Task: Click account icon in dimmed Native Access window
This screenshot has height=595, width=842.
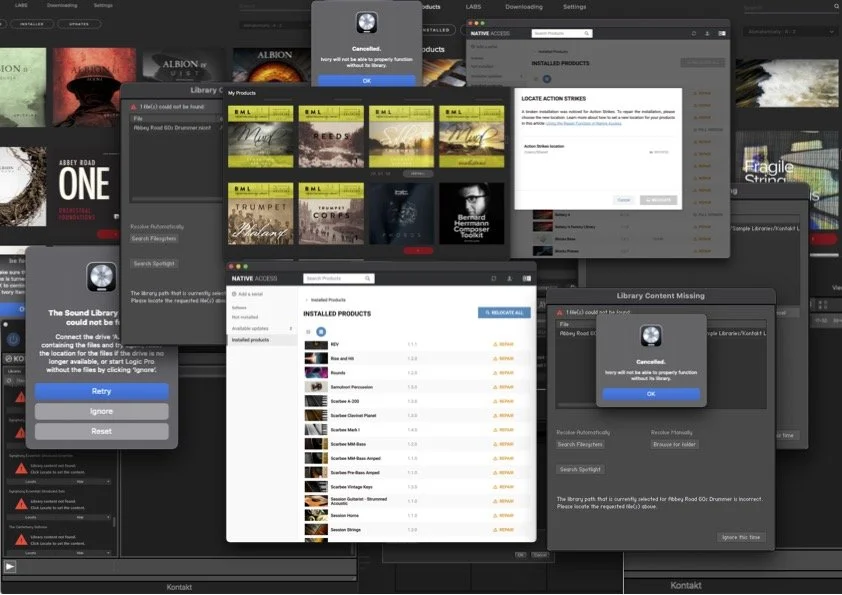Action: coord(707,33)
